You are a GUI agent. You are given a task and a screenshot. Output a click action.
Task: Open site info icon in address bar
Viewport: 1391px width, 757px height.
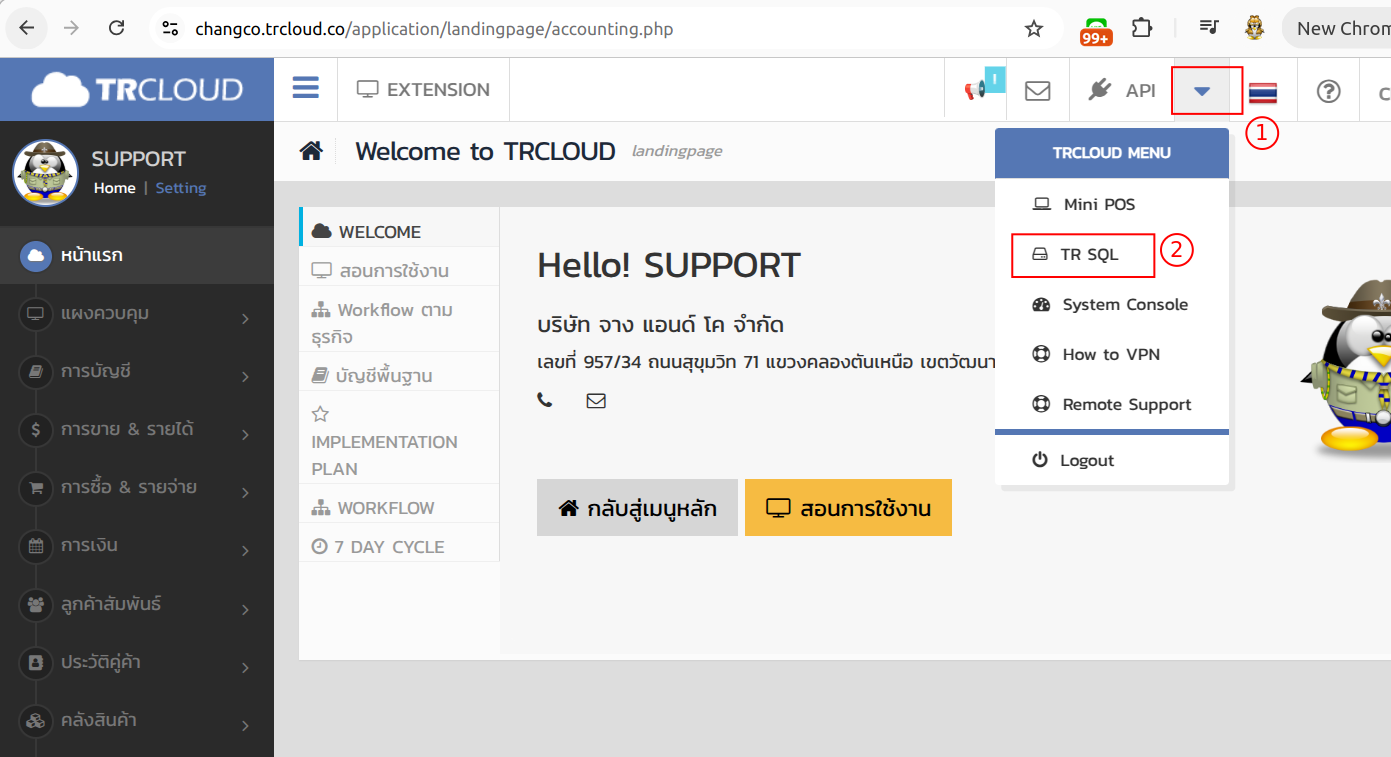coord(171,29)
